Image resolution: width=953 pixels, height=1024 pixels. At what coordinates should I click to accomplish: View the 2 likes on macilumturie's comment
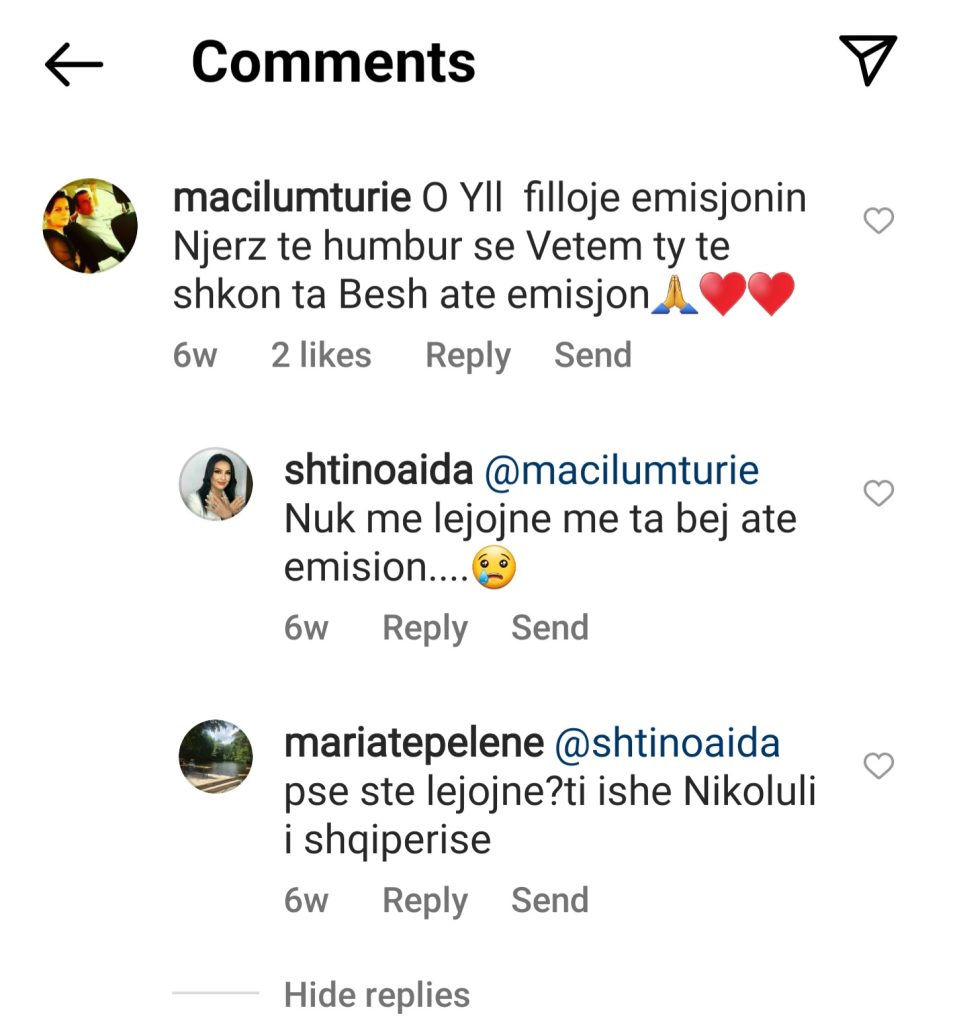[320, 355]
